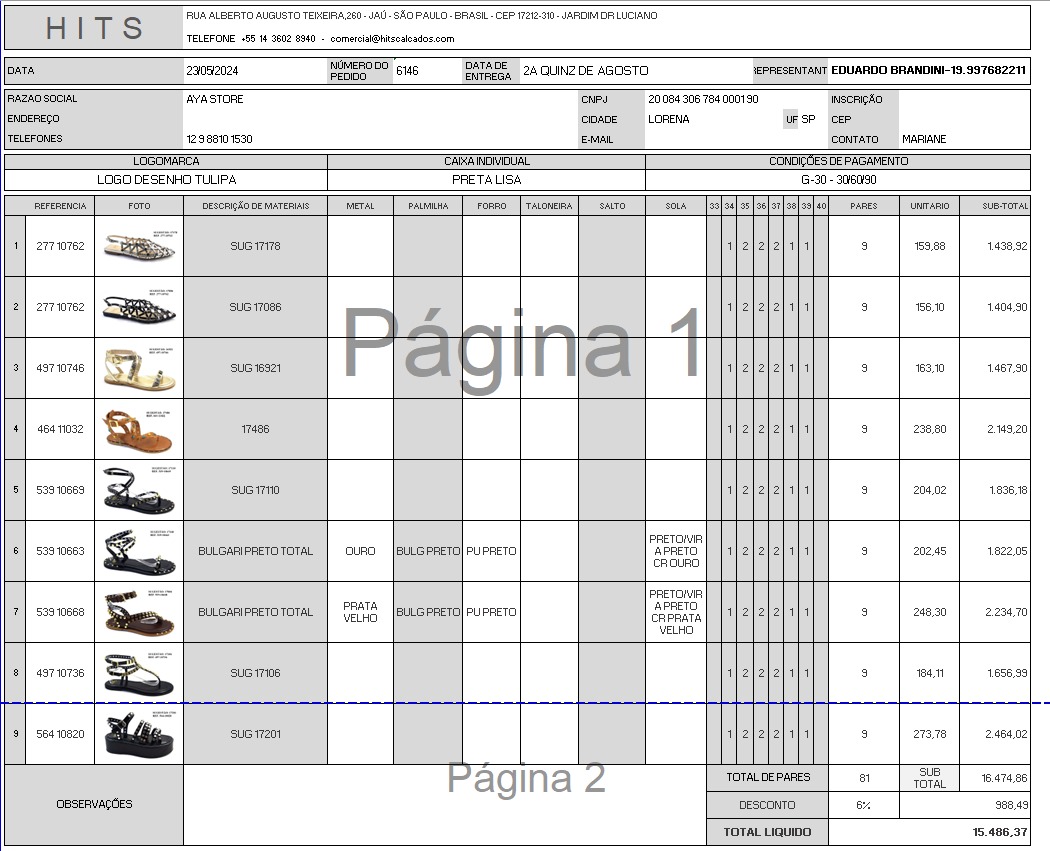Click the sandal photo in row 1
Viewport: 1050px width, 851px height.
(139, 246)
